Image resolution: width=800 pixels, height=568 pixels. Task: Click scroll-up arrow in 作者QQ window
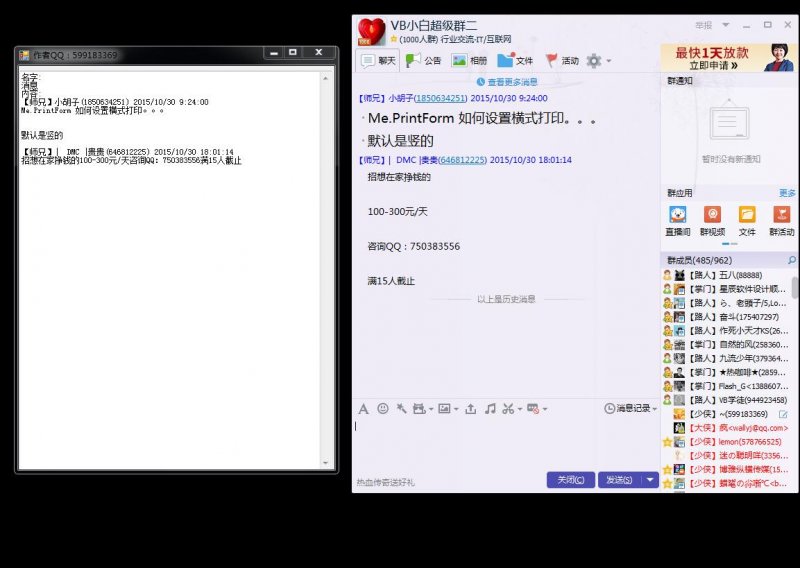click(x=326, y=79)
